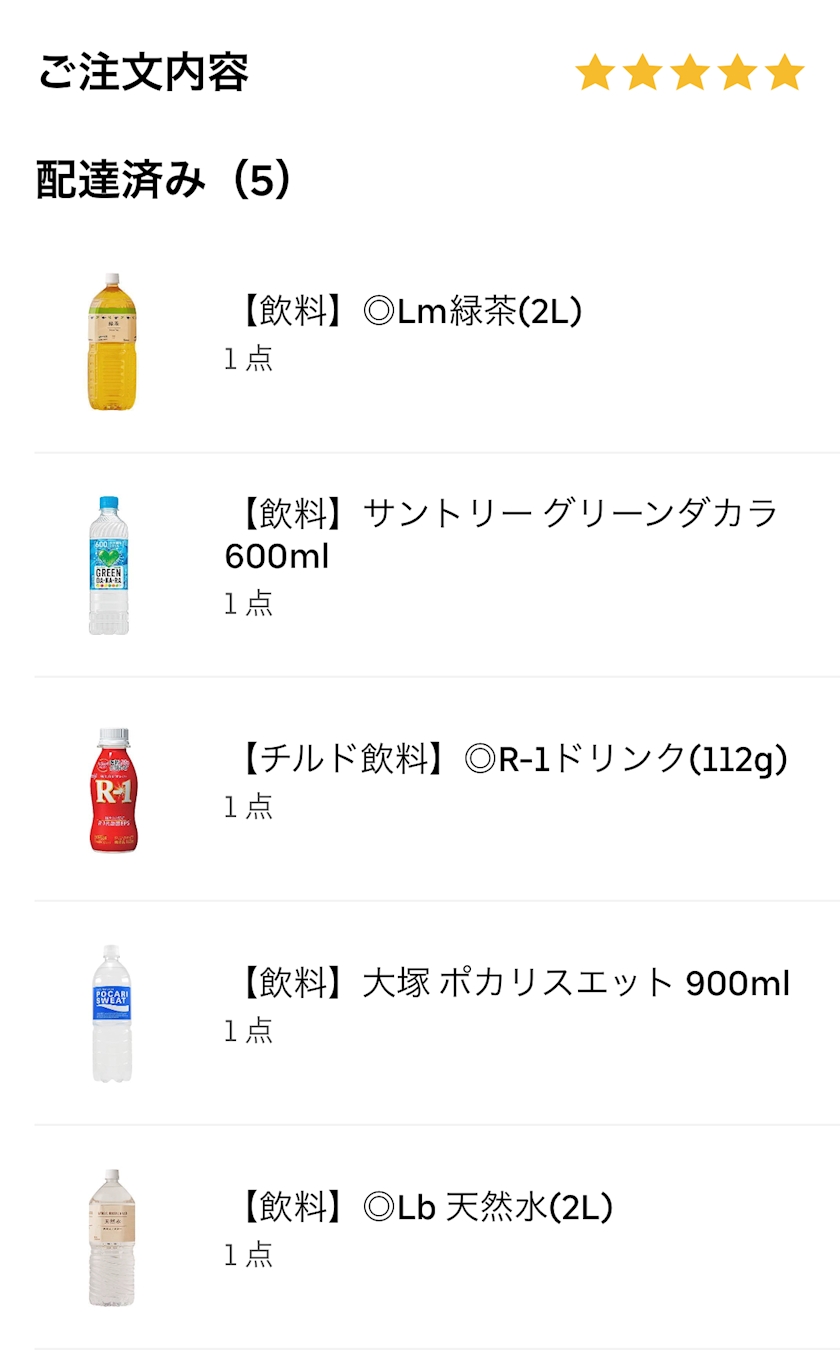Tap the first rating star
The width and height of the screenshot is (840, 1350).
(595, 73)
